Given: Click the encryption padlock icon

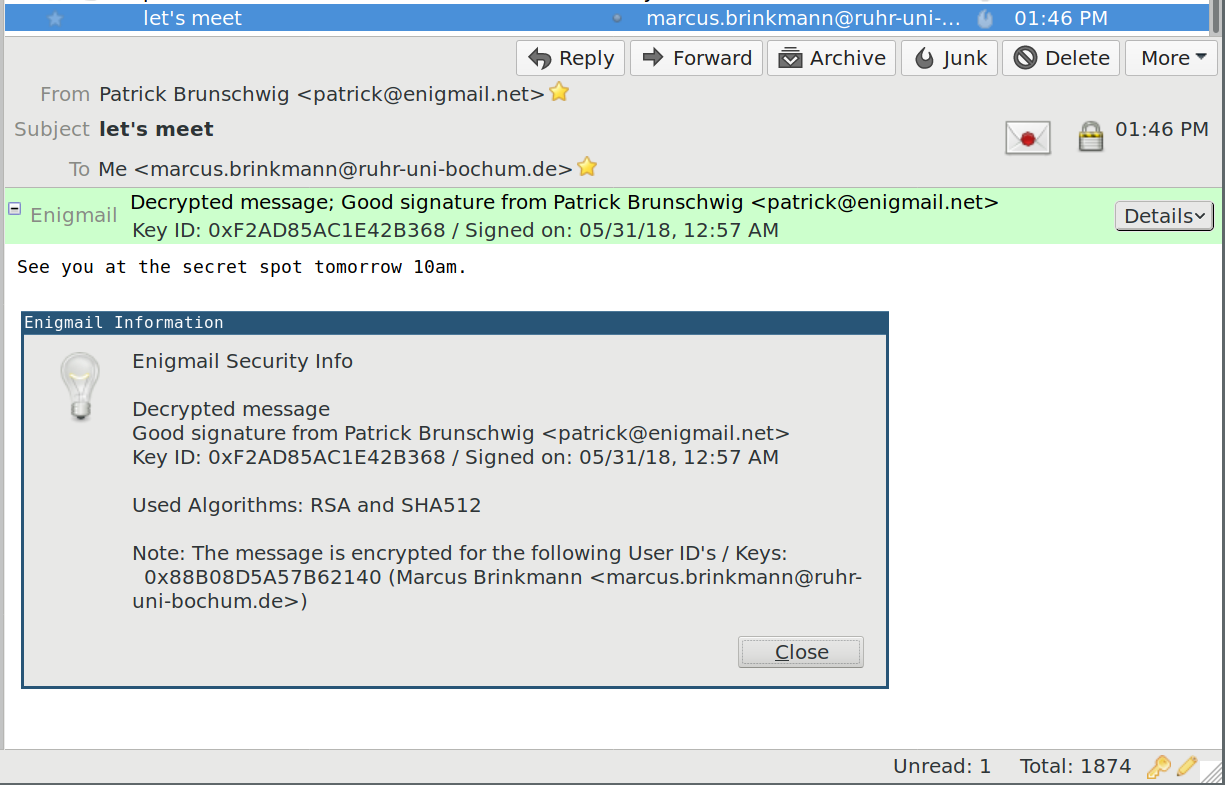Looking at the screenshot, I should (1090, 136).
